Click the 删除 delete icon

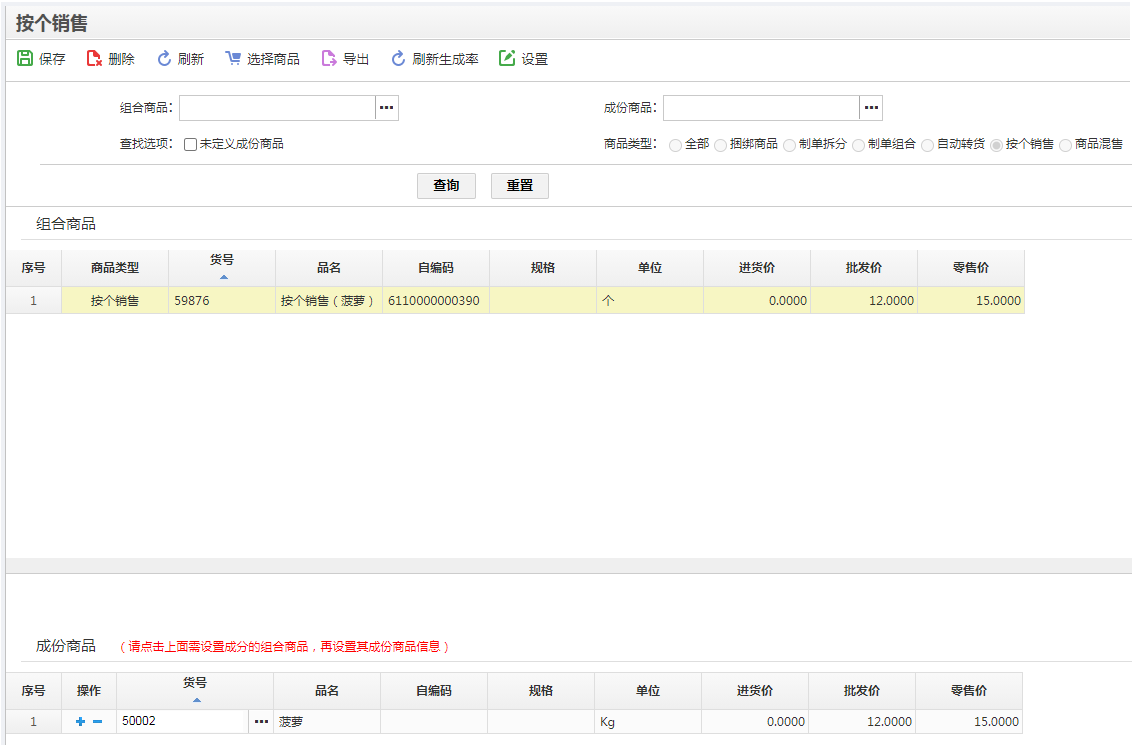click(x=94, y=58)
